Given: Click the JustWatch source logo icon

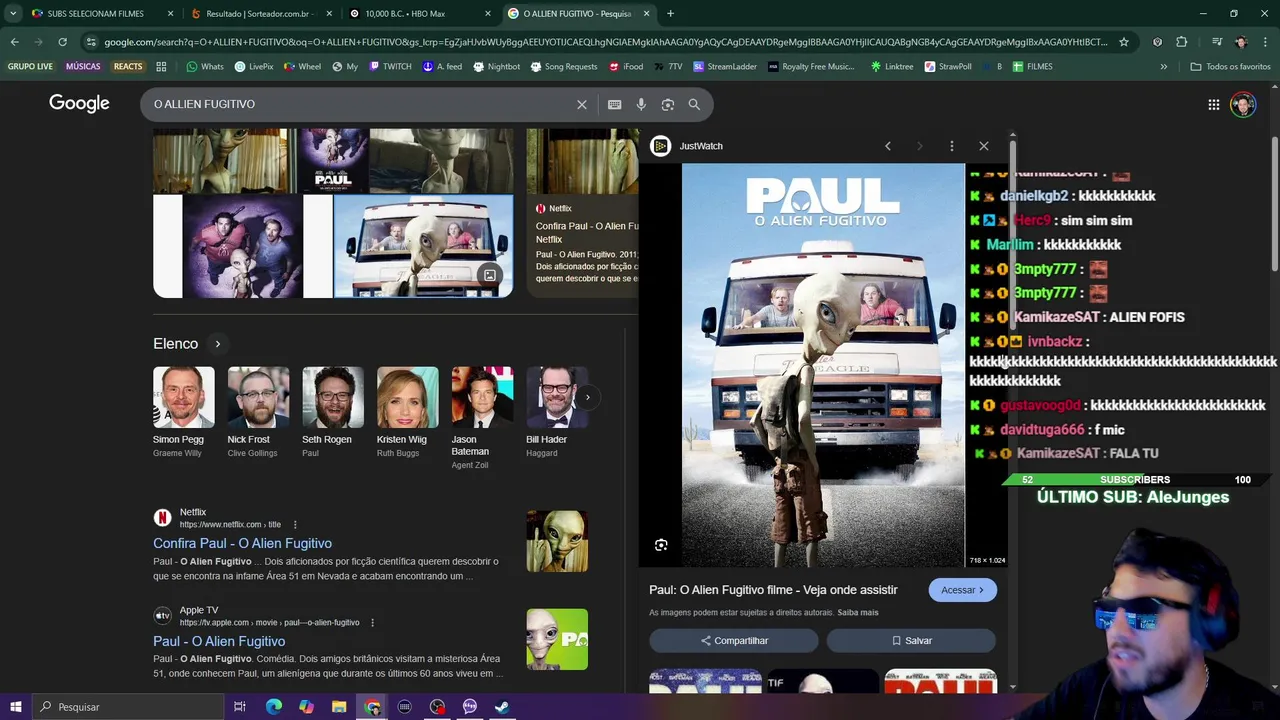Looking at the screenshot, I should tap(660, 146).
